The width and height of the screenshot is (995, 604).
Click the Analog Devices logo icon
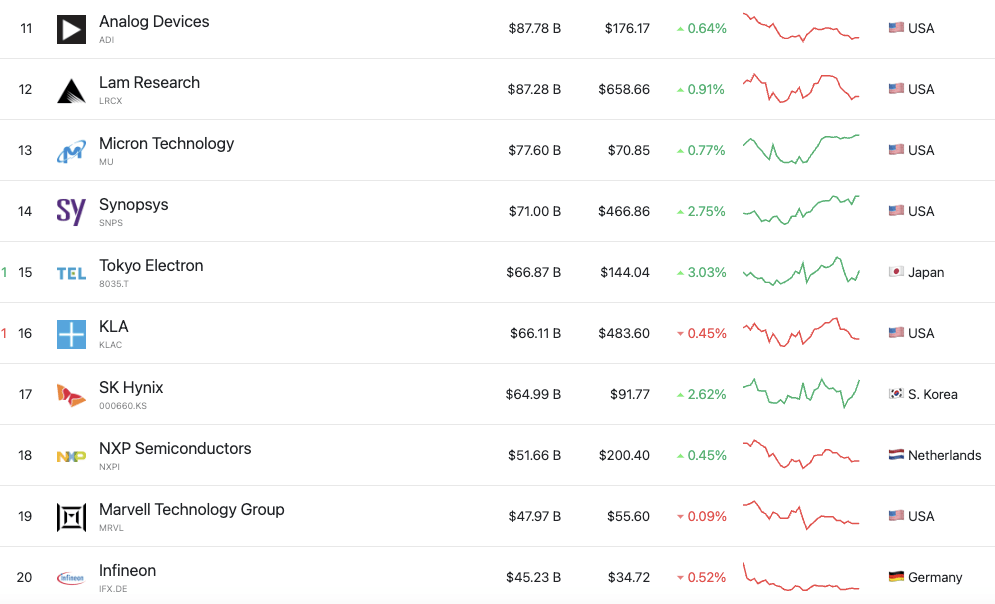coord(71,29)
